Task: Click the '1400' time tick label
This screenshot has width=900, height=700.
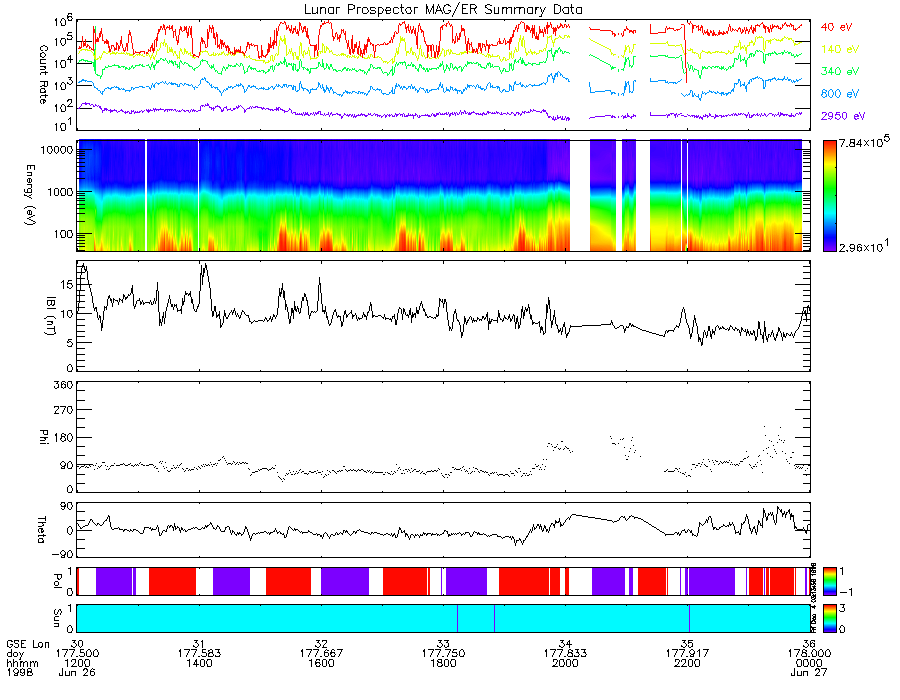Action: 199,663
